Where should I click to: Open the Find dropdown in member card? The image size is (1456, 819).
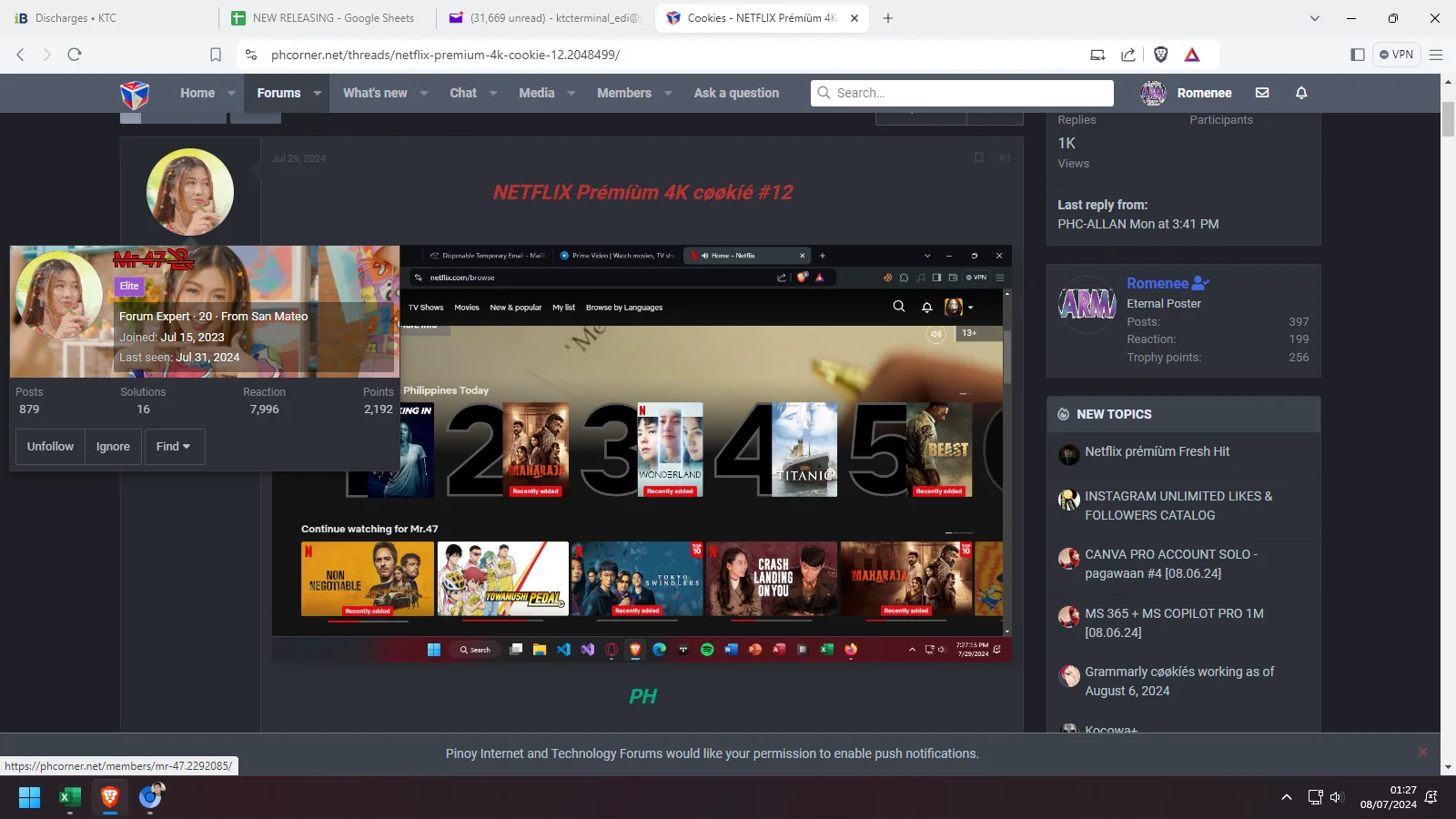click(174, 447)
